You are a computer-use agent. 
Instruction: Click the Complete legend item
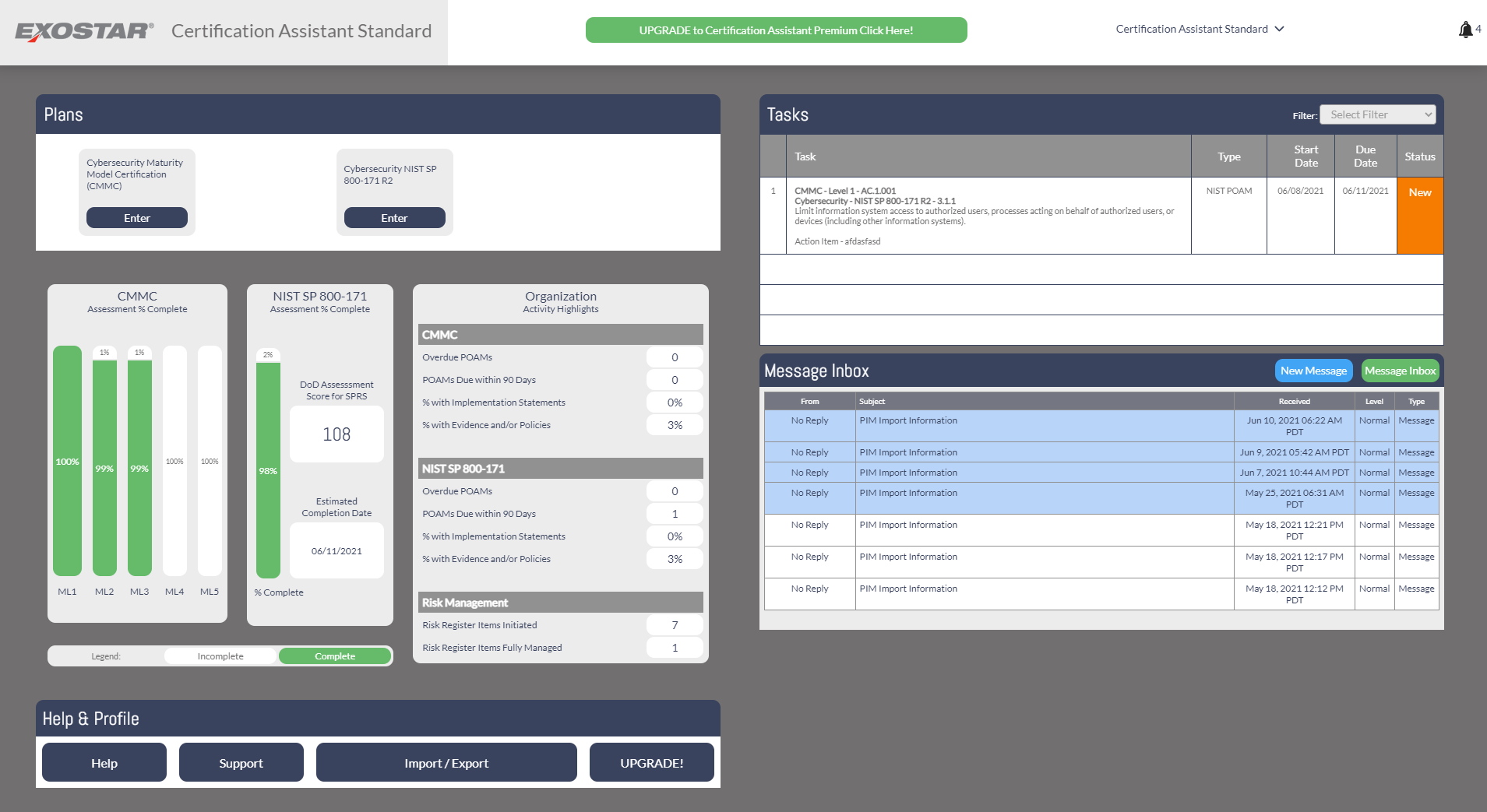pyautogui.click(x=335, y=656)
